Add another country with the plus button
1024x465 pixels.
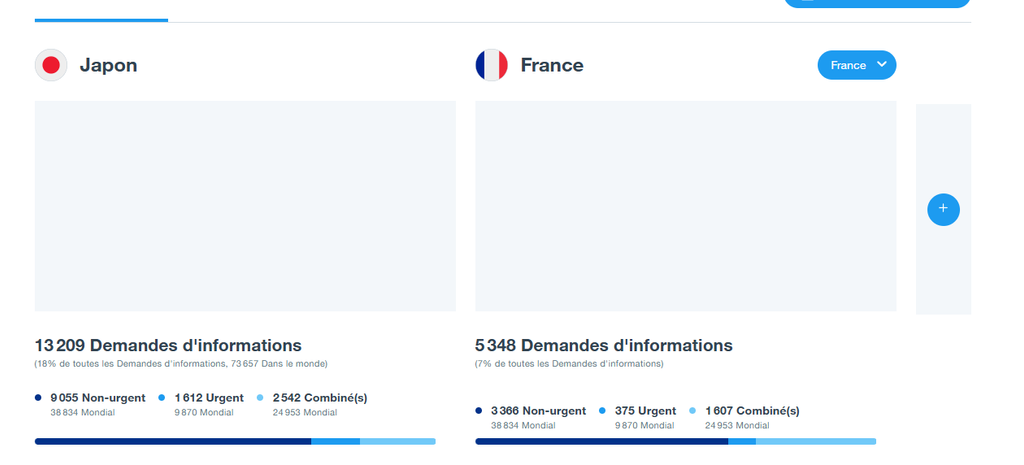point(943,210)
